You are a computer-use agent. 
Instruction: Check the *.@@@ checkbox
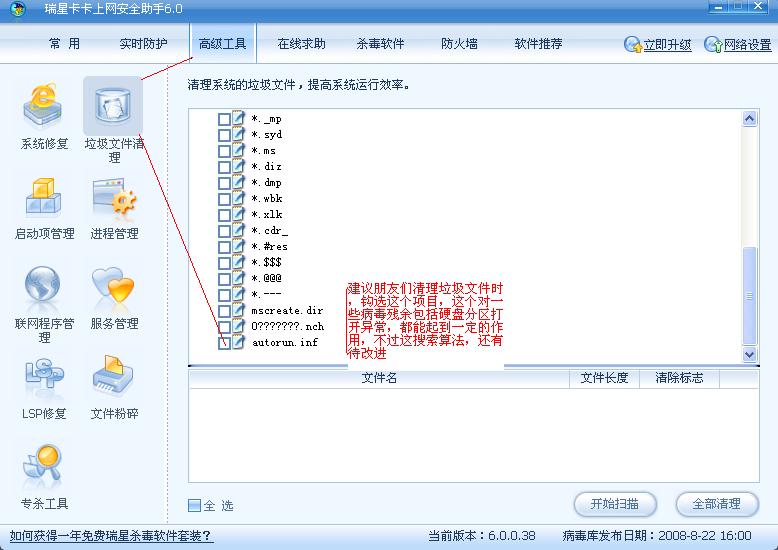pos(224,279)
